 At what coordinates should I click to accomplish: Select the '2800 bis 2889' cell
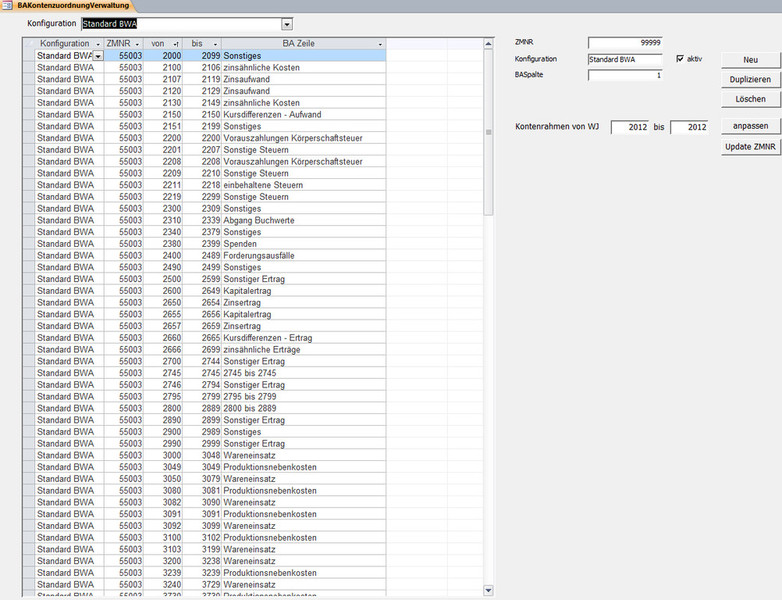point(304,408)
